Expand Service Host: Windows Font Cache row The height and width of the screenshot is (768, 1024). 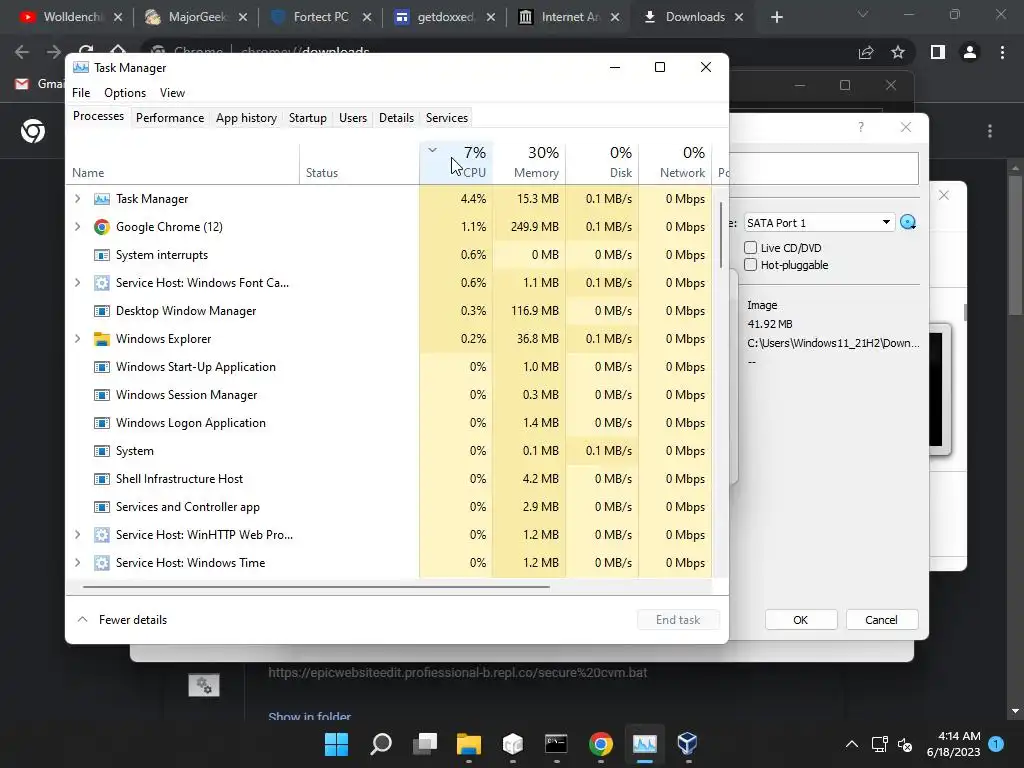[78, 283]
